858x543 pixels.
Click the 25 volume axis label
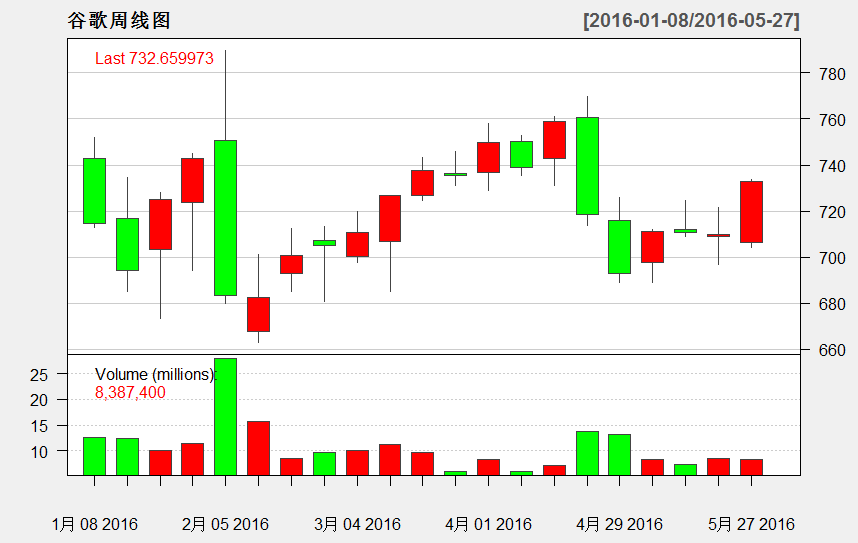click(39, 375)
